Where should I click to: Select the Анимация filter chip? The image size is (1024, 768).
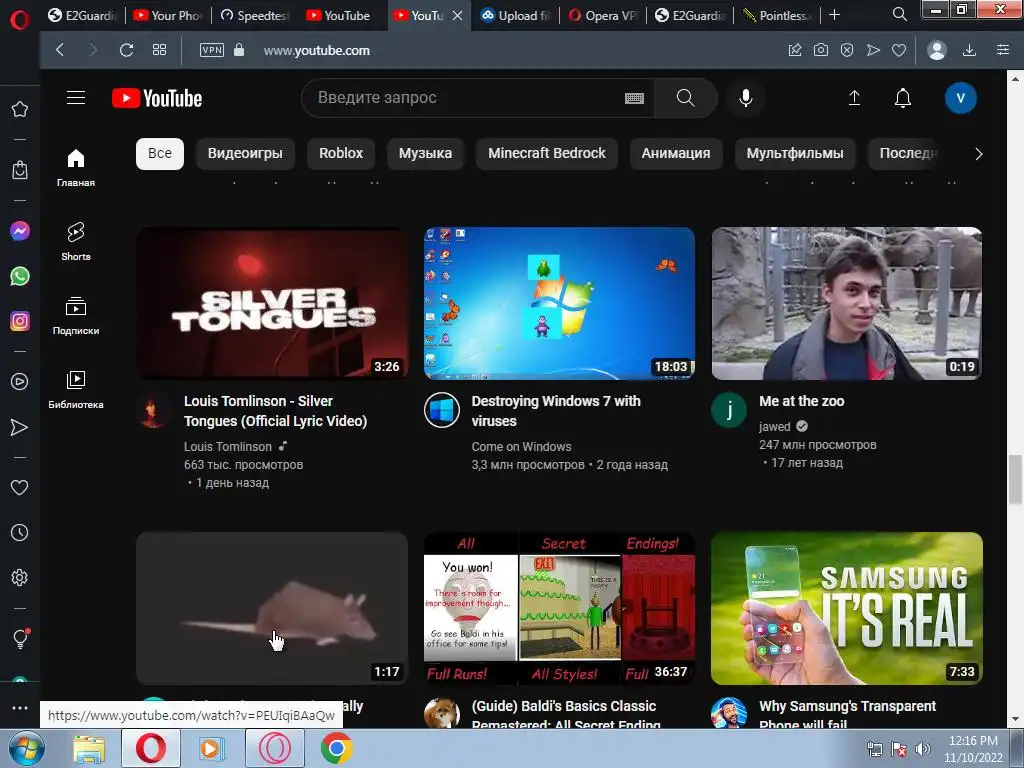point(676,153)
